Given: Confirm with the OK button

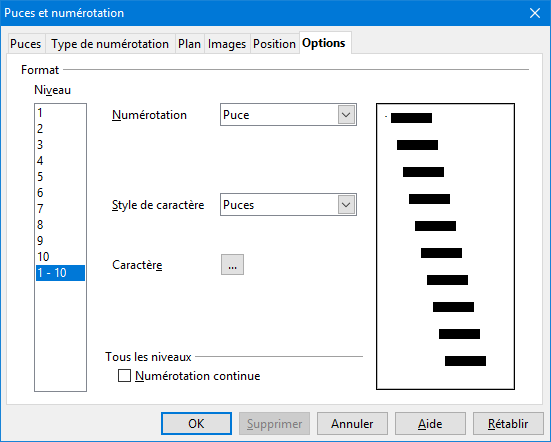Looking at the screenshot, I should (x=196, y=424).
